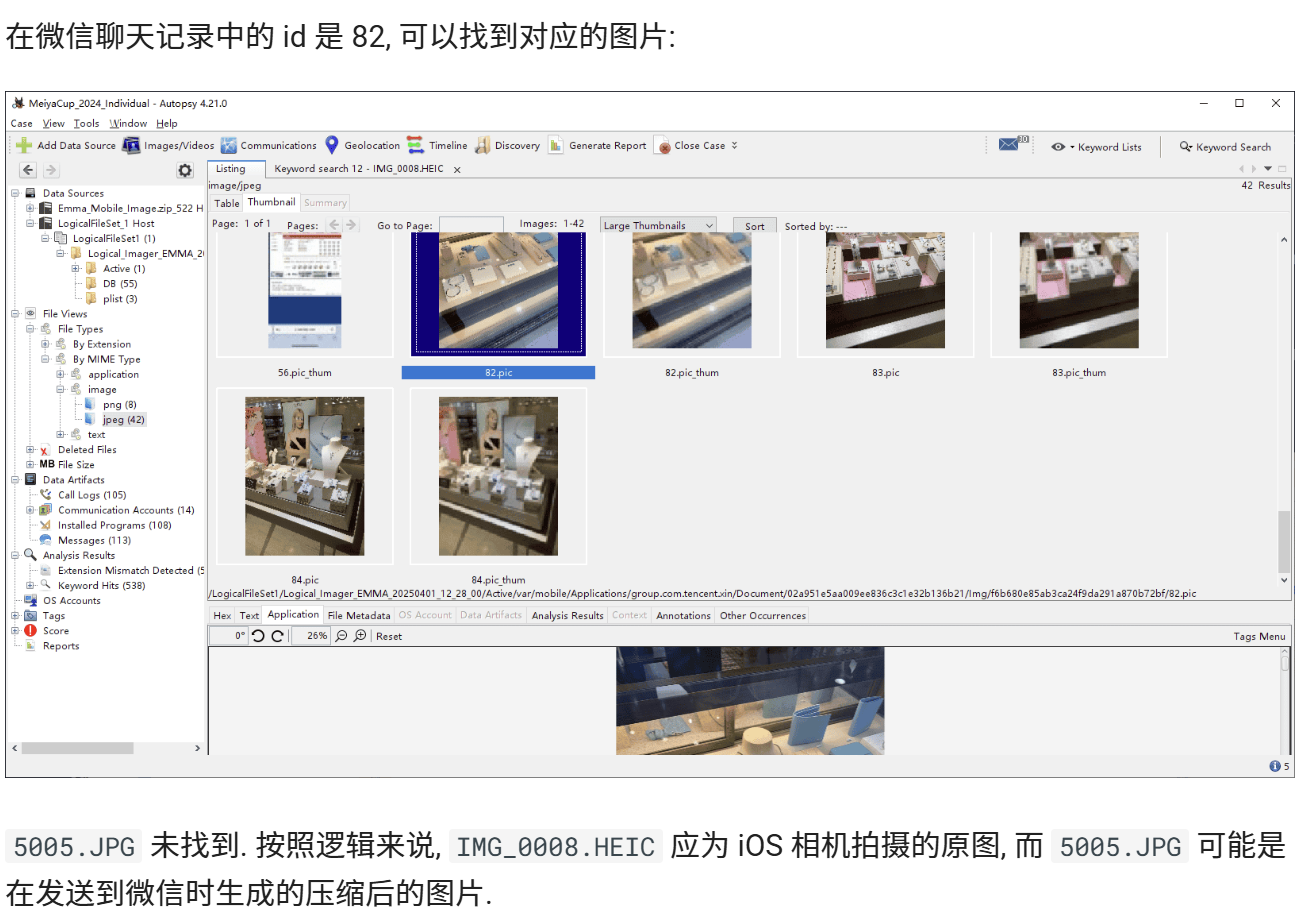Open the Large Thumbnails size selector
This screenshot has height=922, width=1316.
click(657, 225)
